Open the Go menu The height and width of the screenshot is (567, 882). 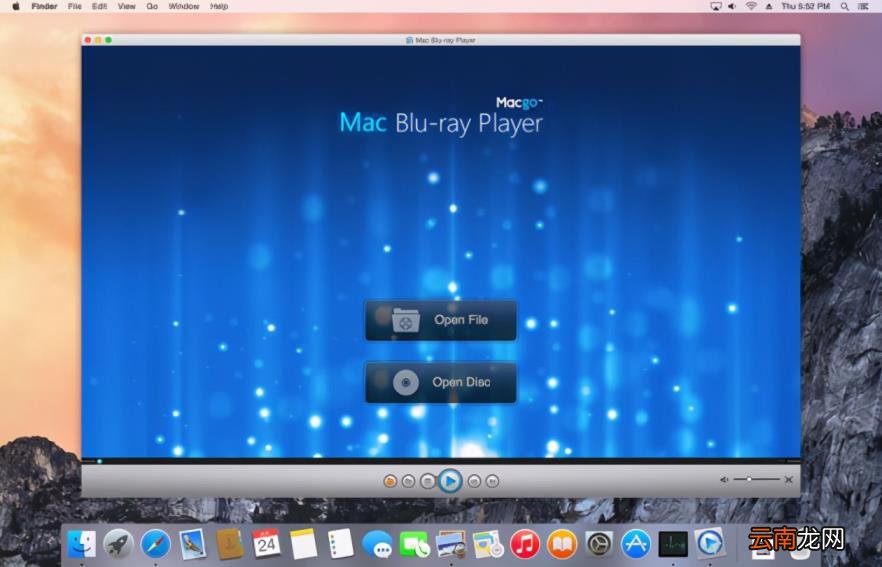pyautogui.click(x=152, y=6)
